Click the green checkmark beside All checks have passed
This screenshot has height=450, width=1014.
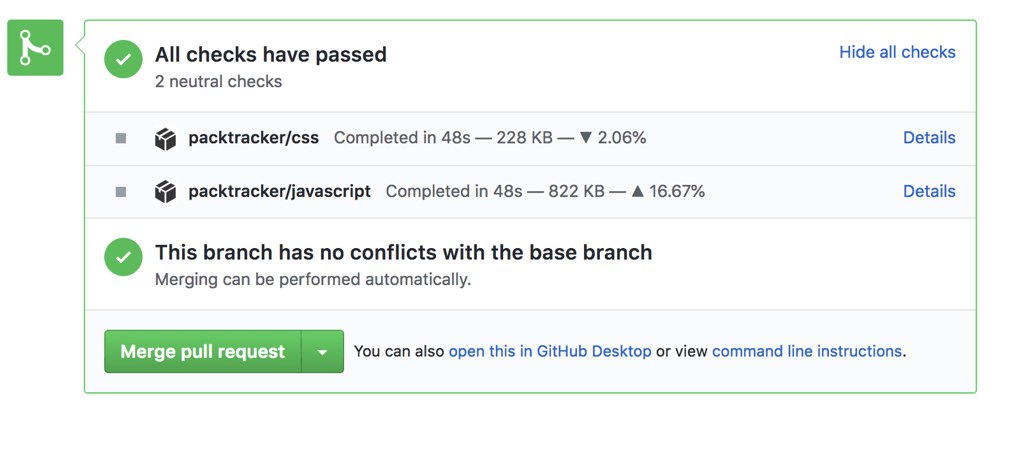(x=123, y=59)
